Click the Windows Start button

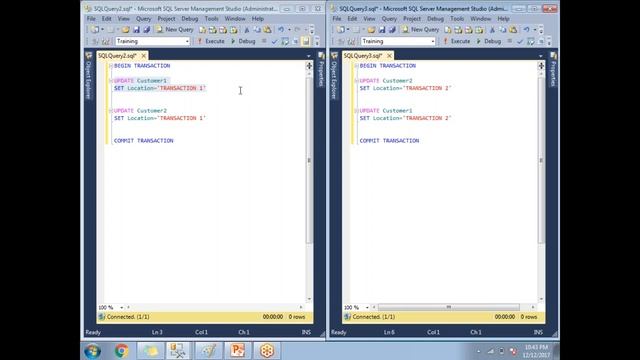click(93, 351)
